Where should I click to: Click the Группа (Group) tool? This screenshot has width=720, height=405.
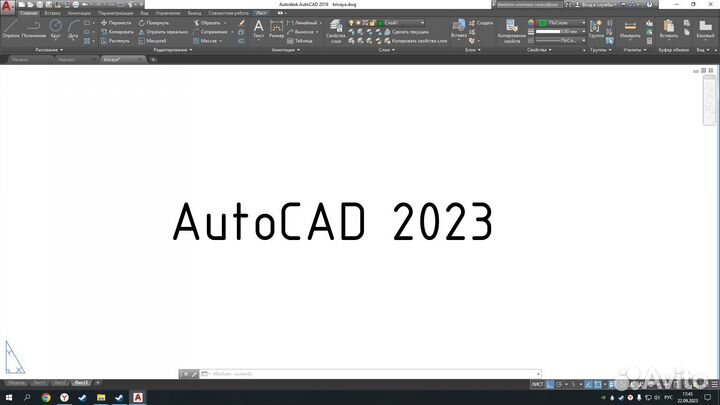click(x=596, y=28)
